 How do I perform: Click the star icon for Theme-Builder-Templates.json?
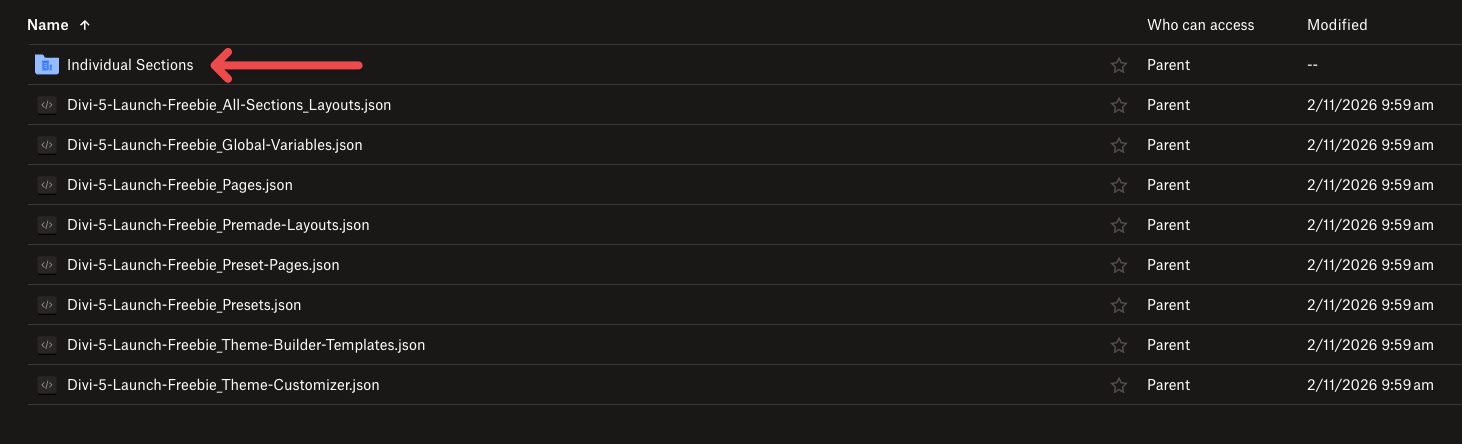[1119, 345]
